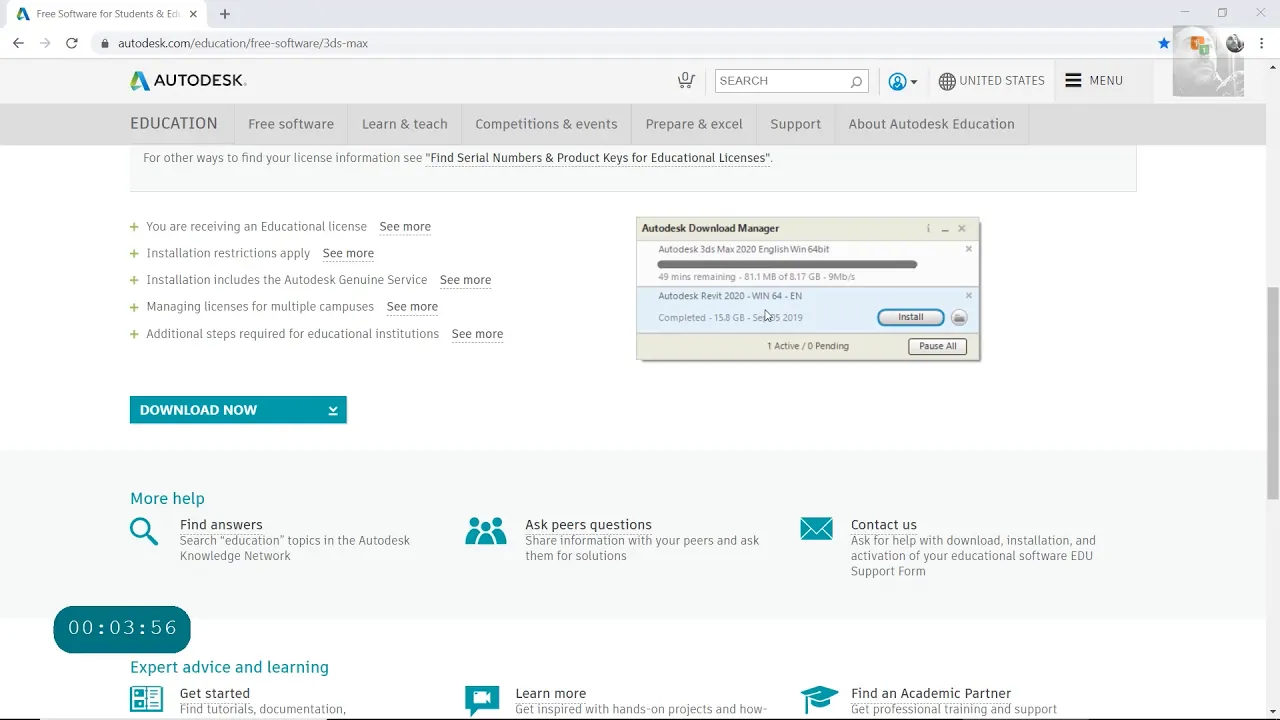Expand the Educational license plus icon
Image resolution: width=1280 pixels, height=720 pixels.
pos(134,227)
